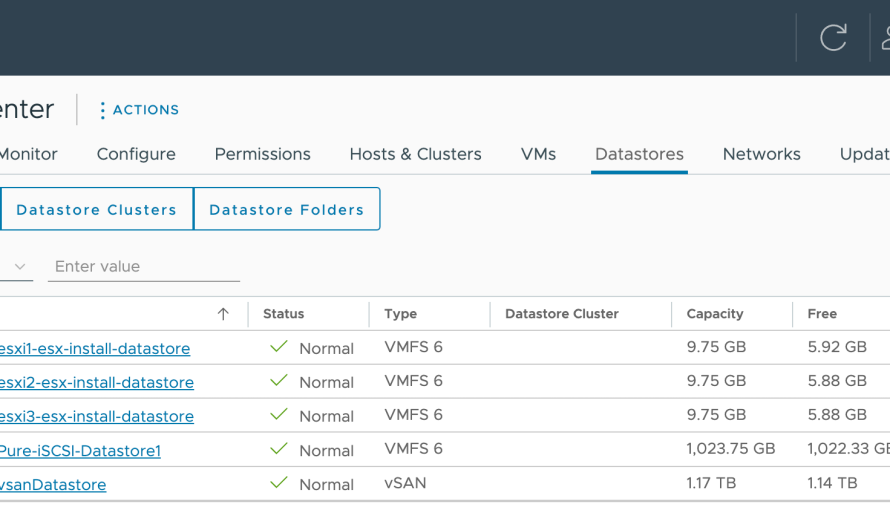Viewport: 890px width, 530px height.
Task: Select the VMs tab
Action: (538, 154)
